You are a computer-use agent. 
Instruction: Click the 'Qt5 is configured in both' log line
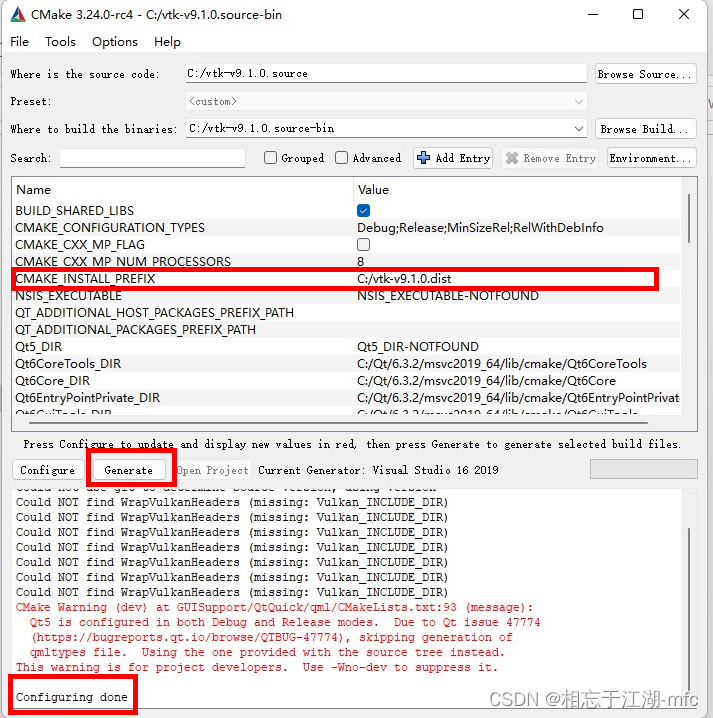(x=285, y=622)
